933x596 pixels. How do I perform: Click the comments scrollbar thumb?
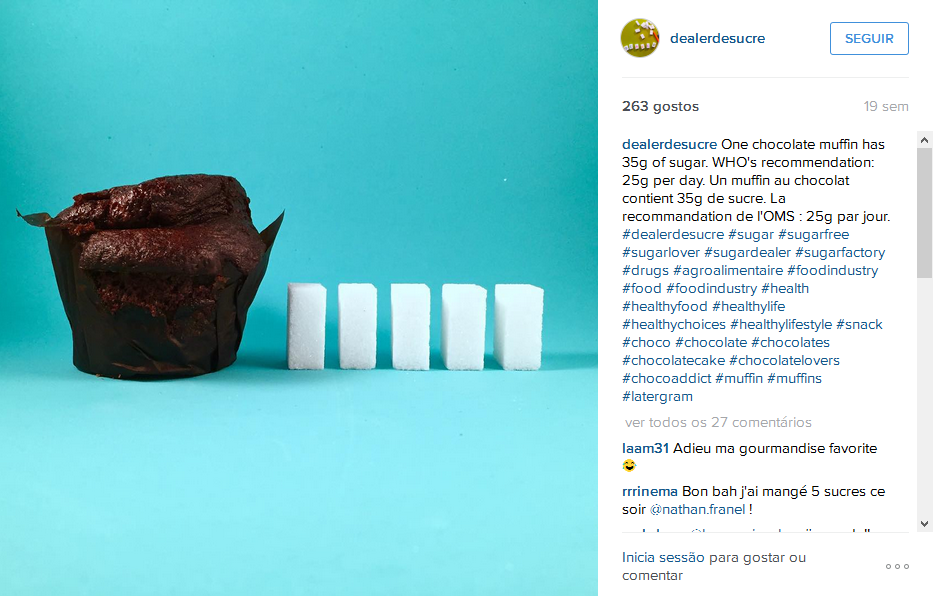click(924, 213)
